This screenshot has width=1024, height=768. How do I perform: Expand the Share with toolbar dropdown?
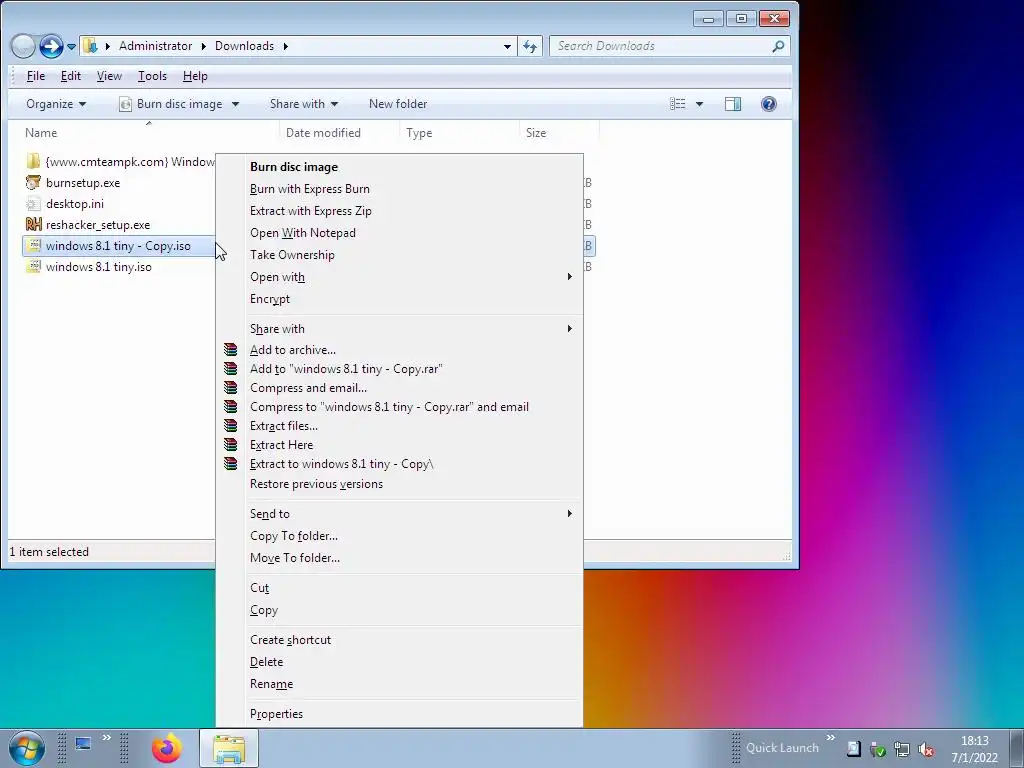point(304,104)
